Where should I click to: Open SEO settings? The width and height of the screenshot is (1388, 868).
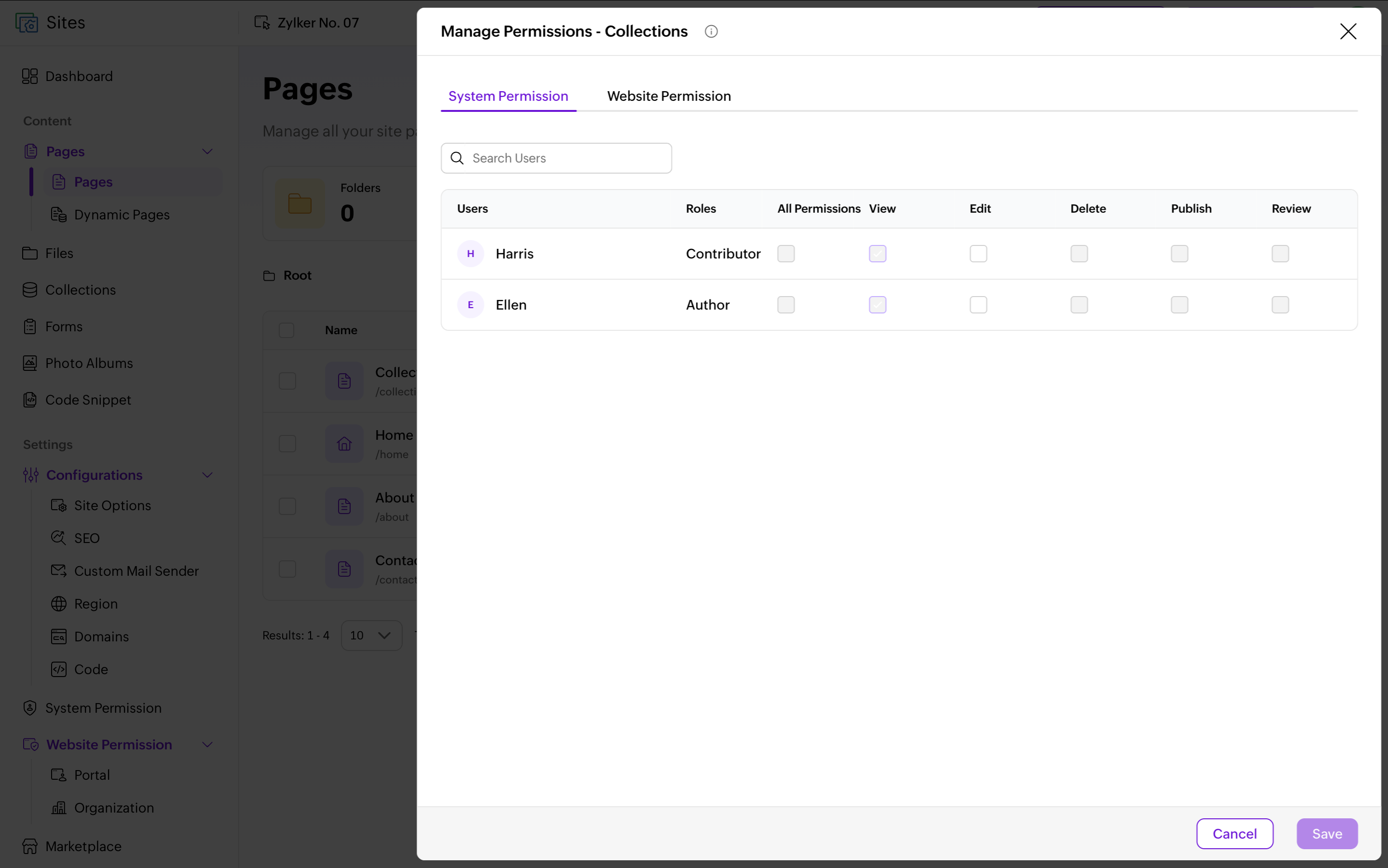click(75, 539)
